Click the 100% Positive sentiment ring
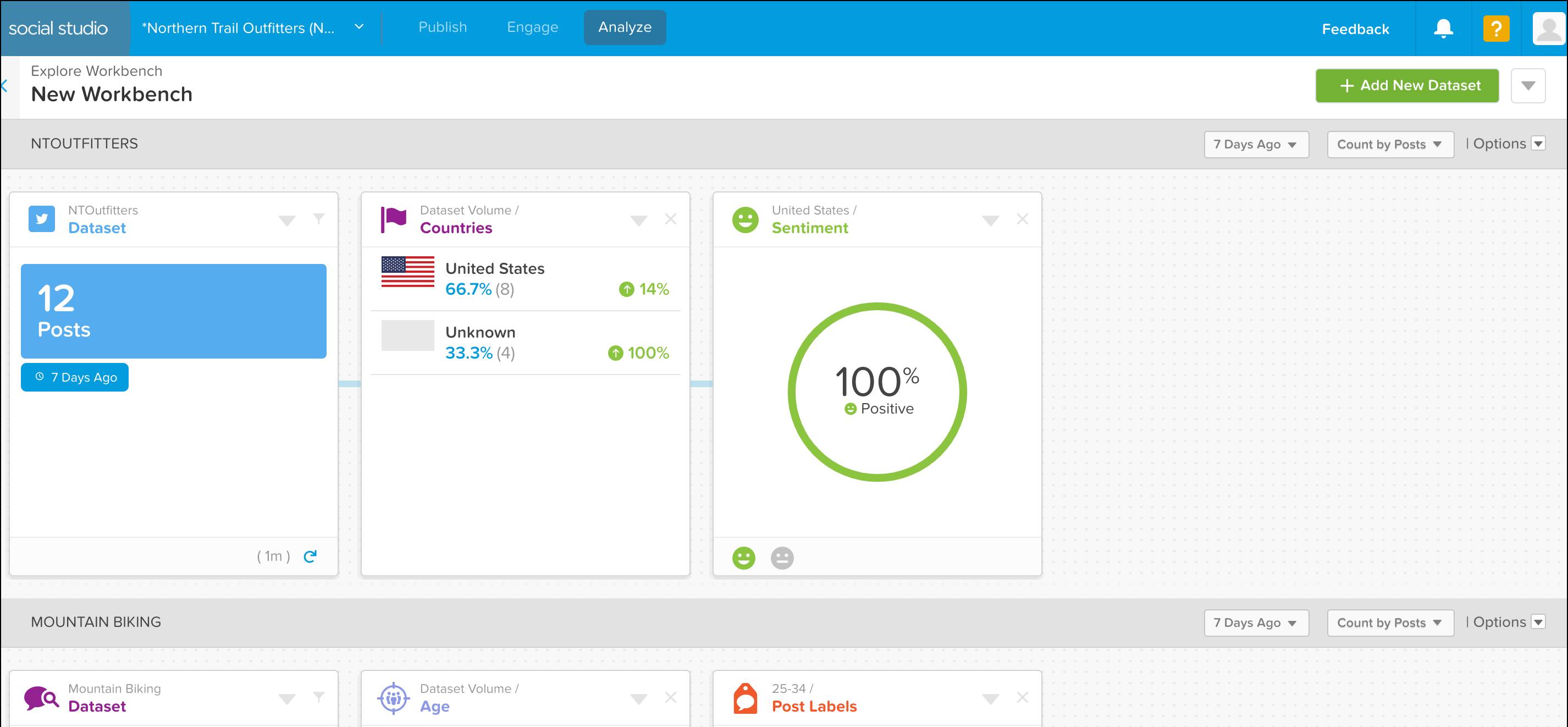This screenshot has width=1568, height=727. tap(877, 392)
